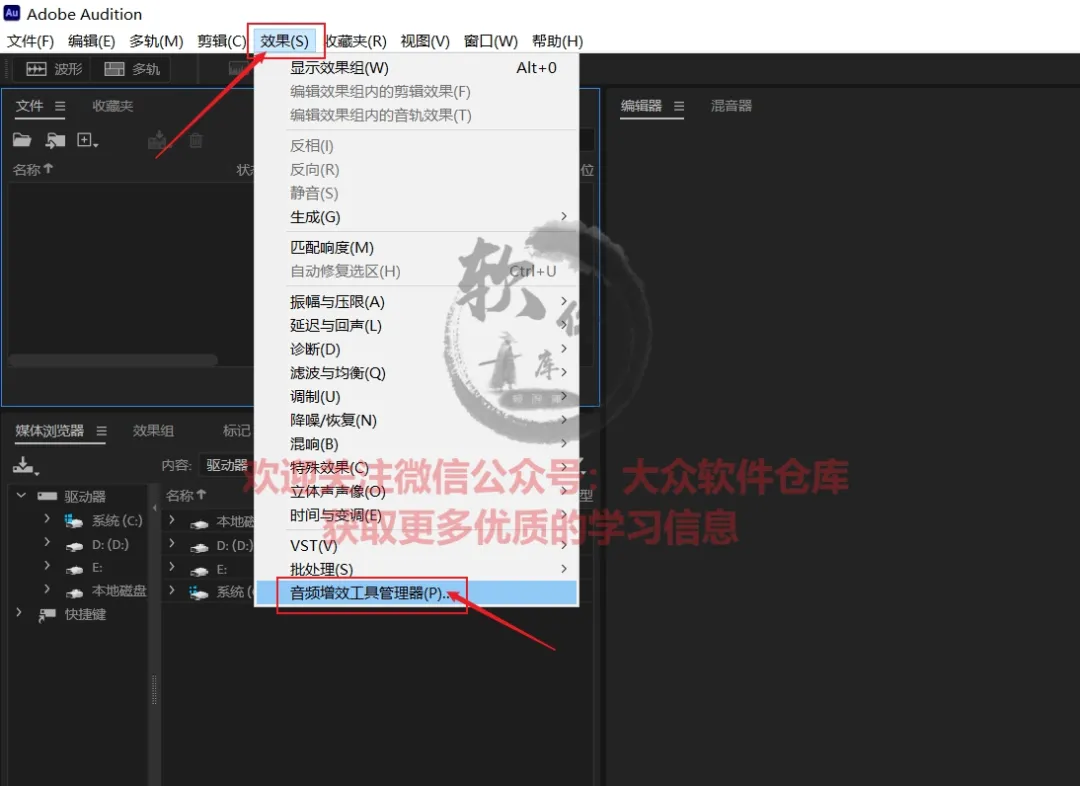Open the 降噪/恢复(N) submenu
Viewport: 1080px width, 786px height.
(x=417, y=420)
